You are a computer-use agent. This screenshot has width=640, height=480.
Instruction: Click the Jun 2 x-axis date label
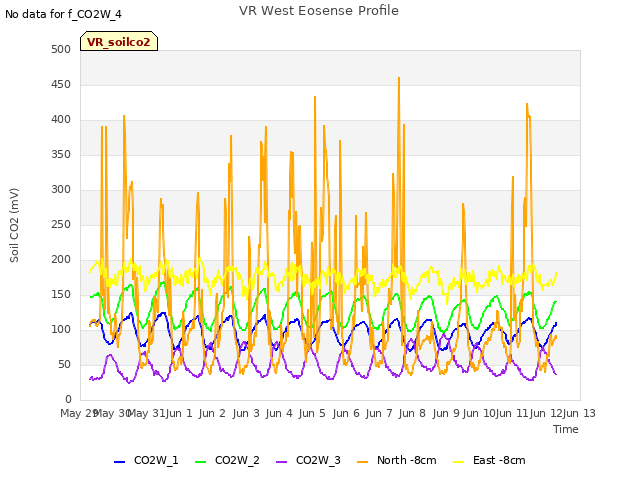[x=212, y=413]
